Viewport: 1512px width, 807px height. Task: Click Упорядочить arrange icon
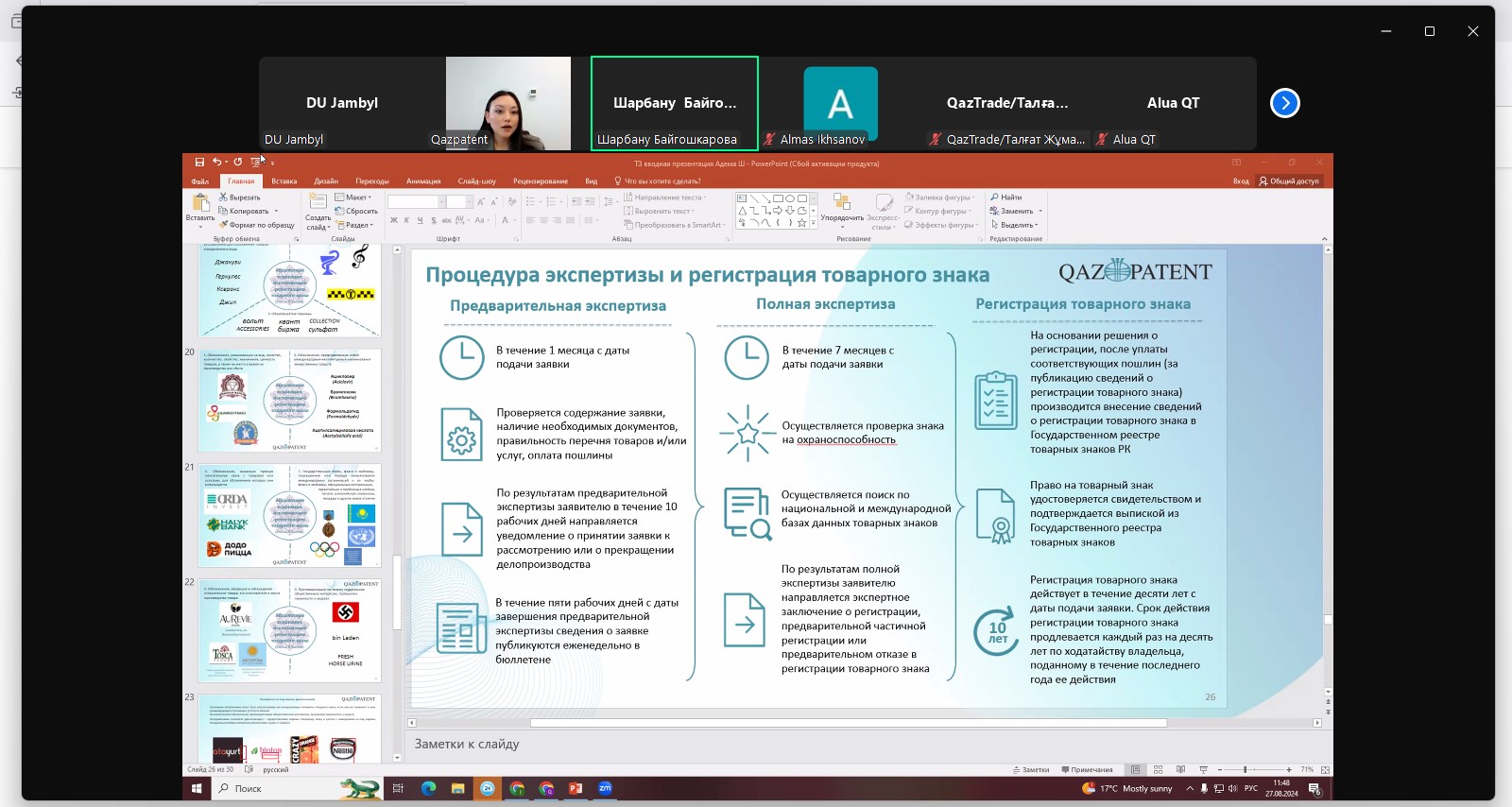pos(842,207)
